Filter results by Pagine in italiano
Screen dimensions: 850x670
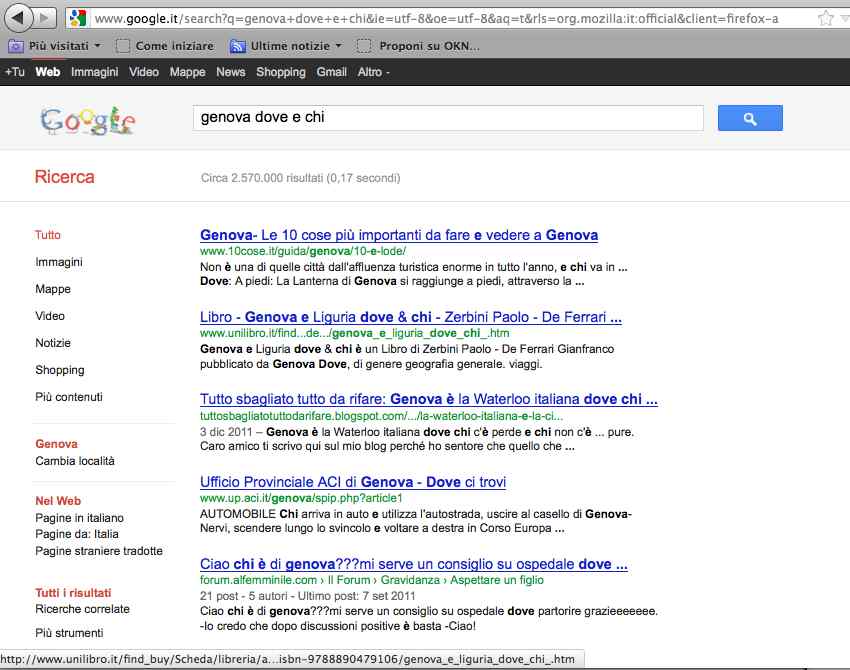(80, 518)
